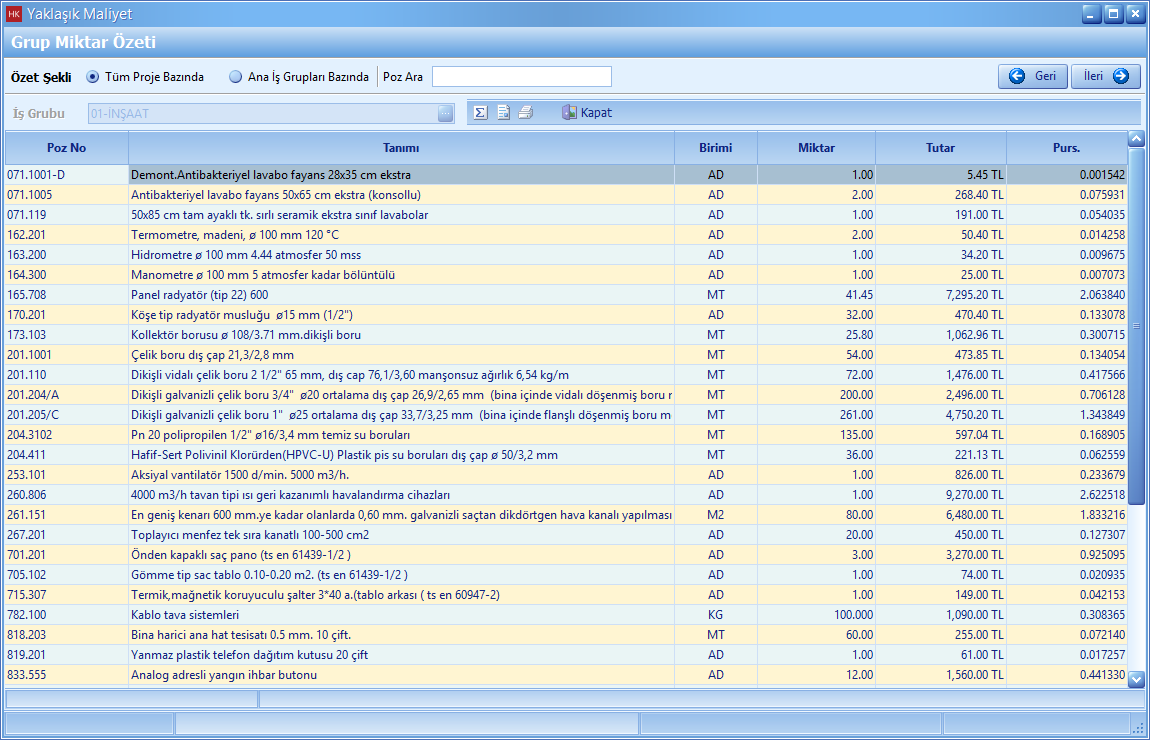Click the Kapat door icon
The height and width of the screenshot is (740, 1150).
coord(570,113)
